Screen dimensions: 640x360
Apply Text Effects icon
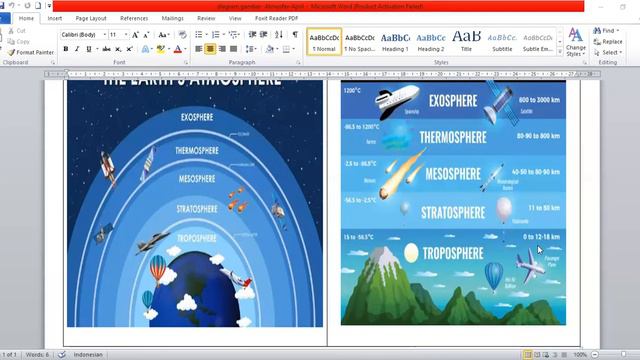(145, 49)
